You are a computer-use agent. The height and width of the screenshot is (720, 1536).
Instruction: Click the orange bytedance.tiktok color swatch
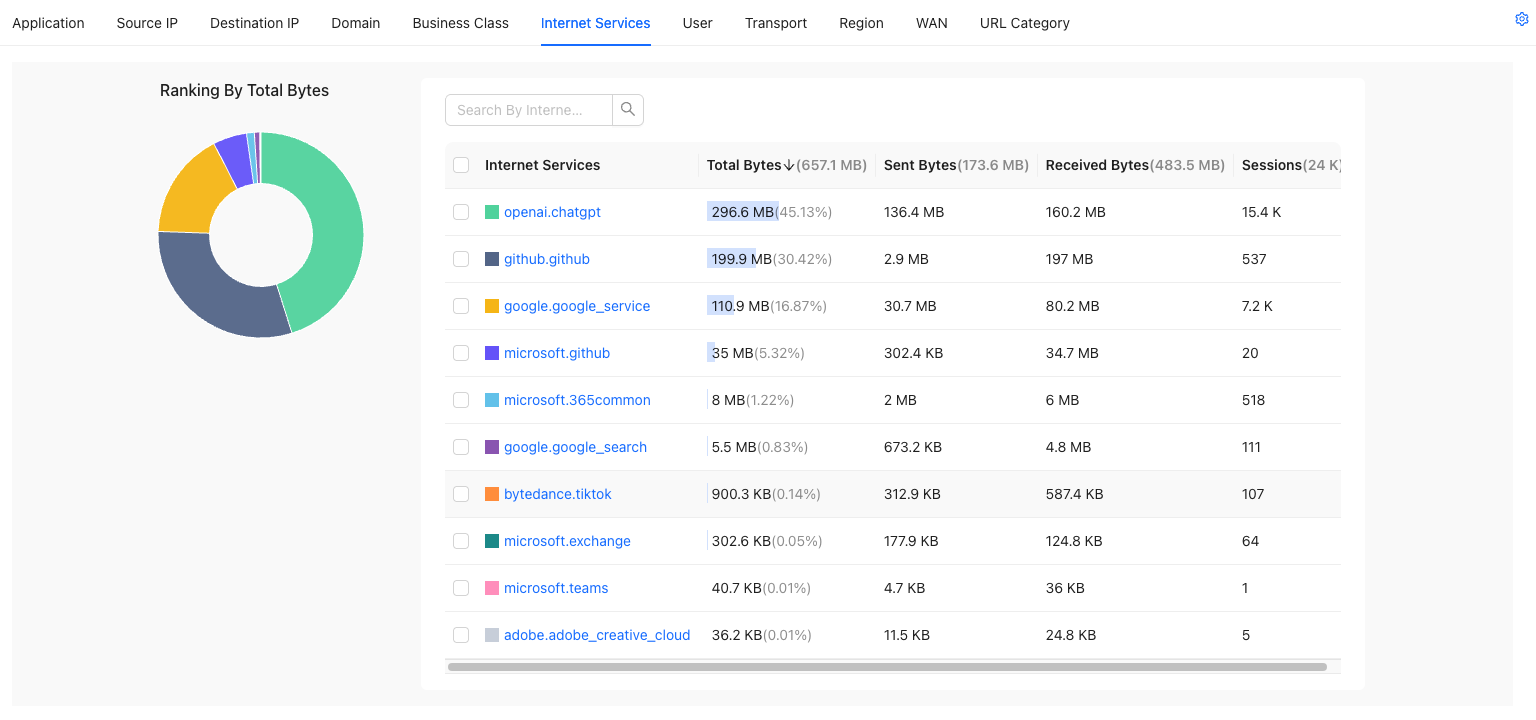(492, 494)
